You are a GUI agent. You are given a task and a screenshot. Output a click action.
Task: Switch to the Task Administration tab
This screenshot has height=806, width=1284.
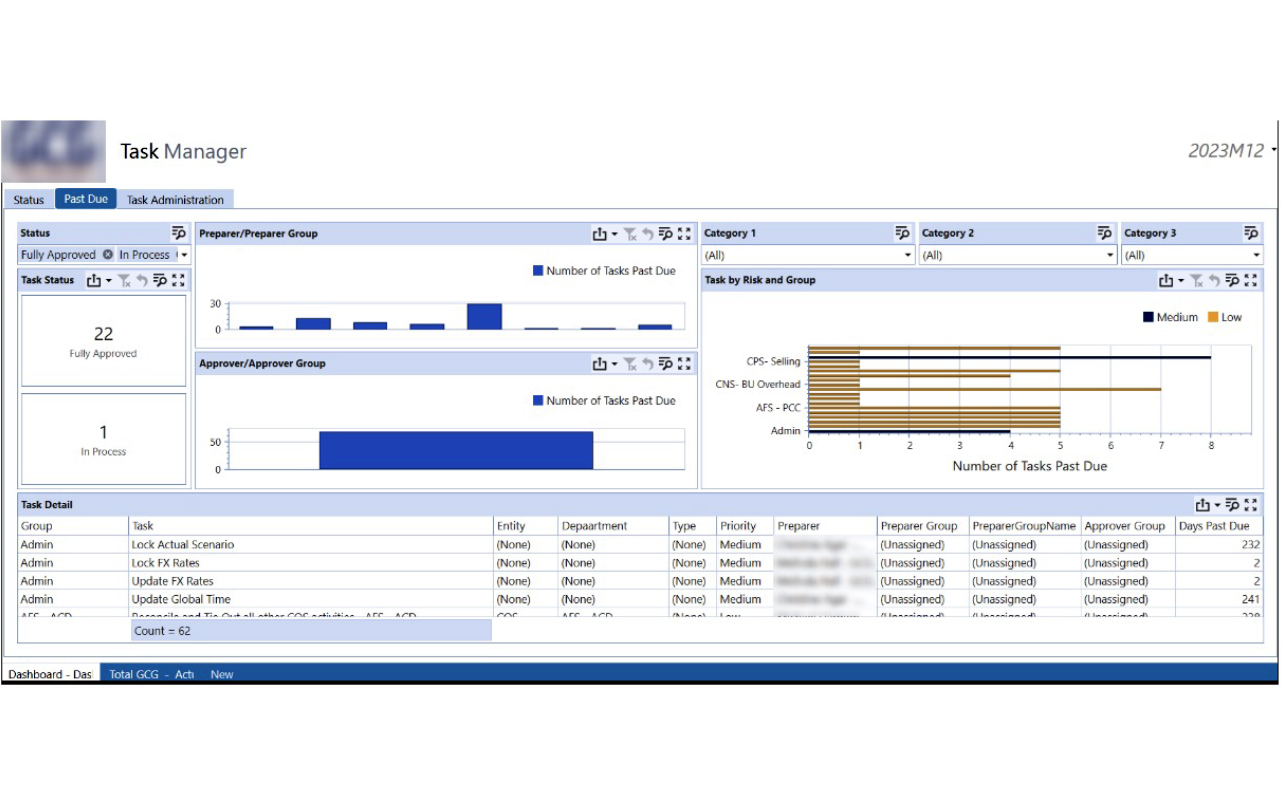click(x=175, y=200)
